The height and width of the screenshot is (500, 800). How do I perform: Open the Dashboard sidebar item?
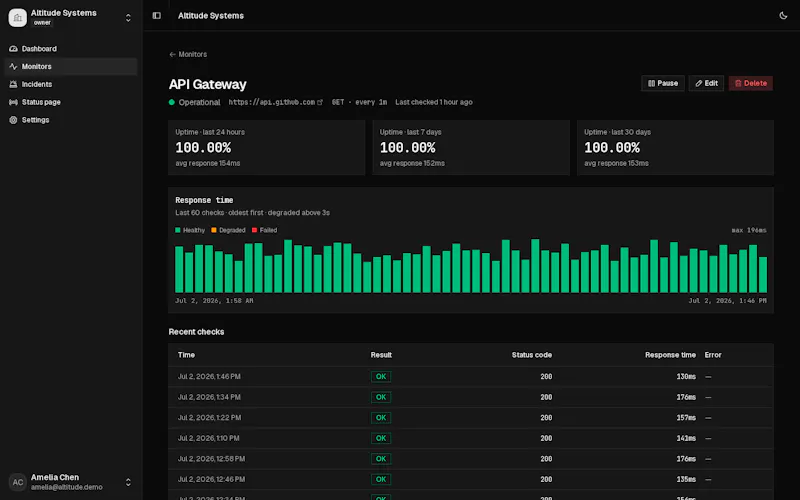point(70,48)
